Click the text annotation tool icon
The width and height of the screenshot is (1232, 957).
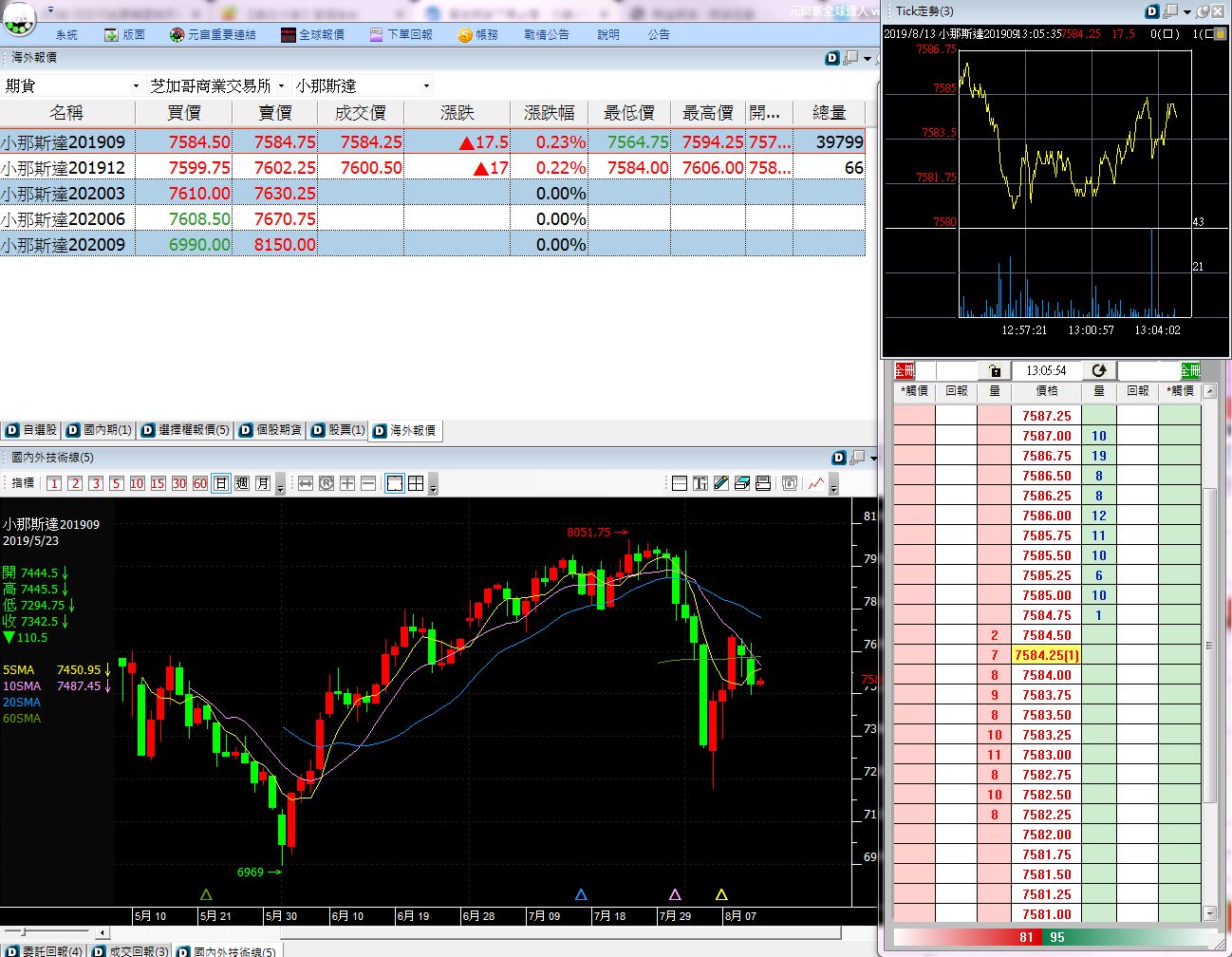(700, 483)
